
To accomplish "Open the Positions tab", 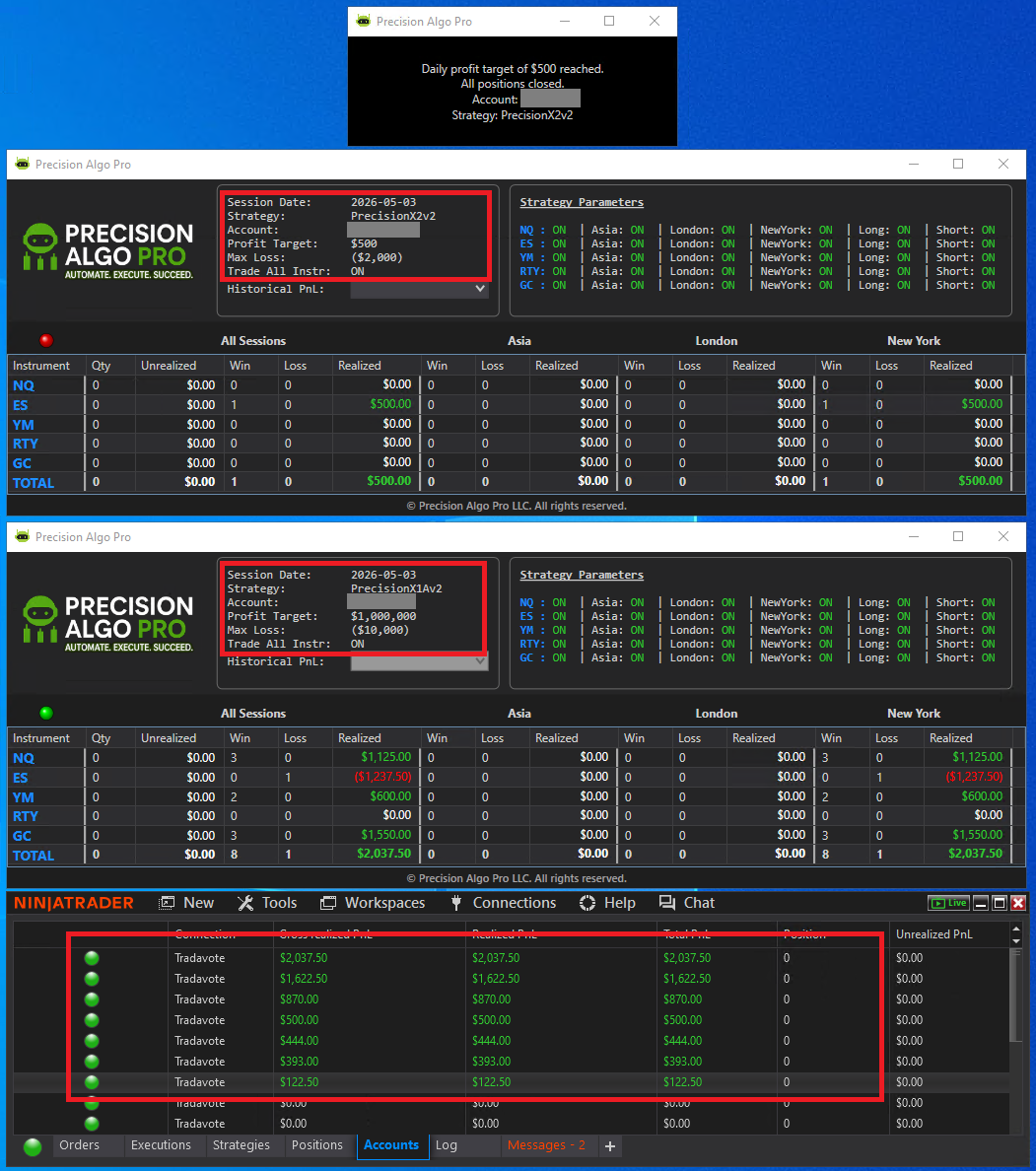I will tap(317, 1145).
